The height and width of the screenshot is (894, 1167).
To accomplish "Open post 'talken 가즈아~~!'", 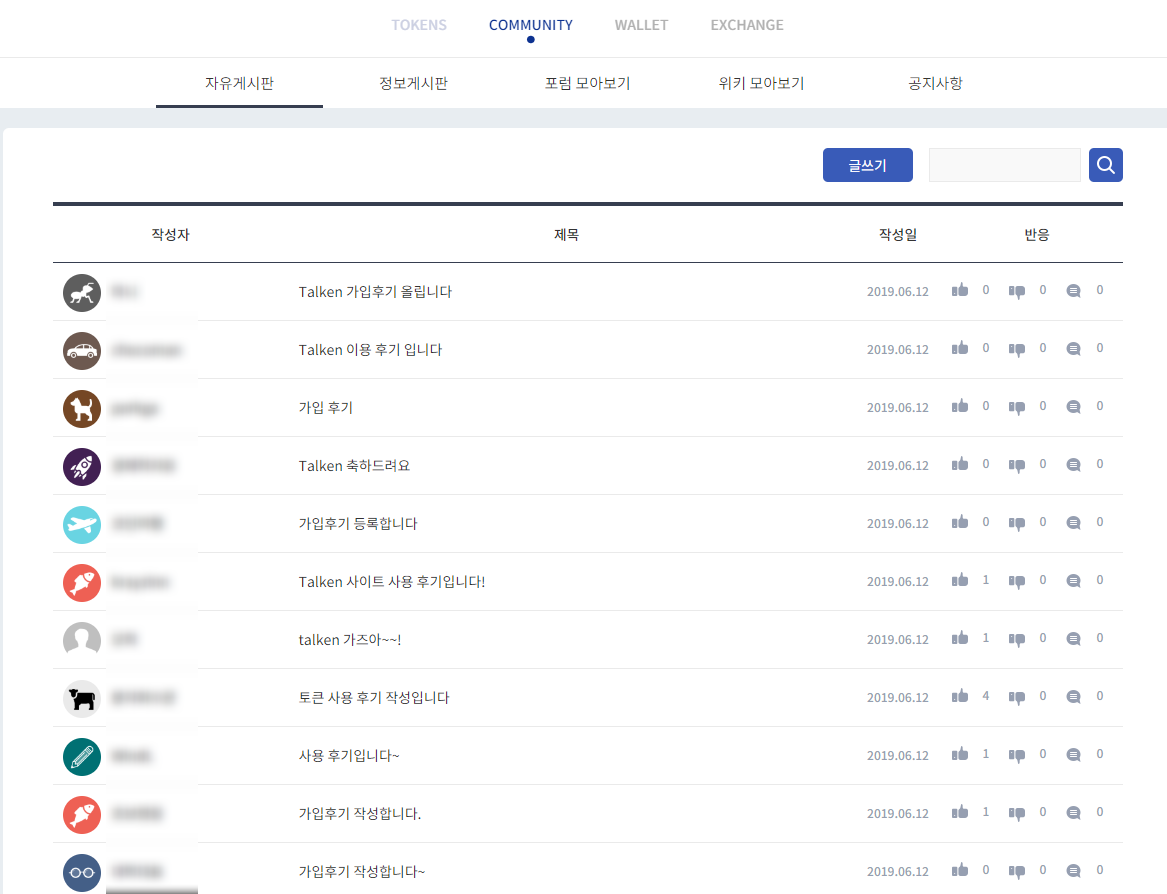I will coord(350,640).
